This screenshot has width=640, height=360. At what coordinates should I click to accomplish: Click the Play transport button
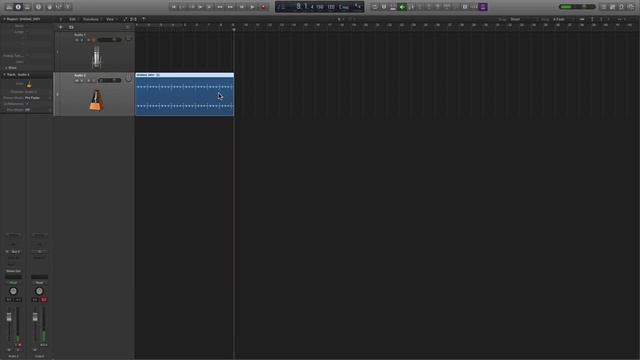(x=252, y=7)
